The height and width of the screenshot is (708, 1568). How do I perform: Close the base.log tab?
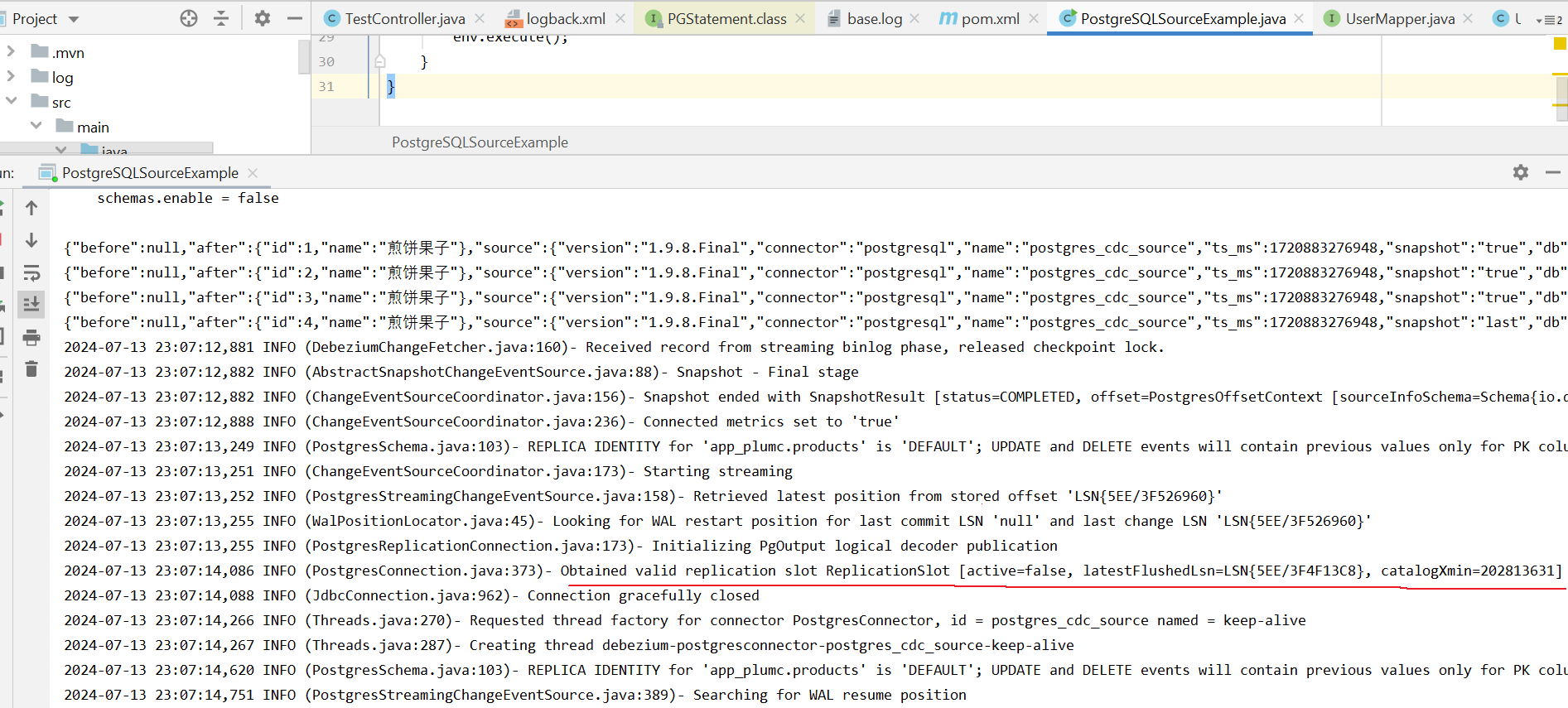pyautogui.click(x=914, y=18)
